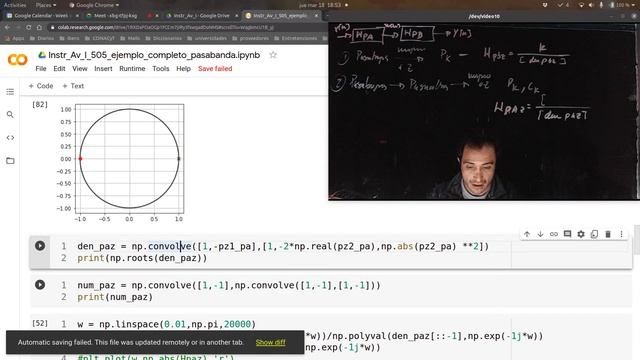Move cell up with the arrow icon
The height and width of the screenshot is (360, 640).
tap(527, 234)
